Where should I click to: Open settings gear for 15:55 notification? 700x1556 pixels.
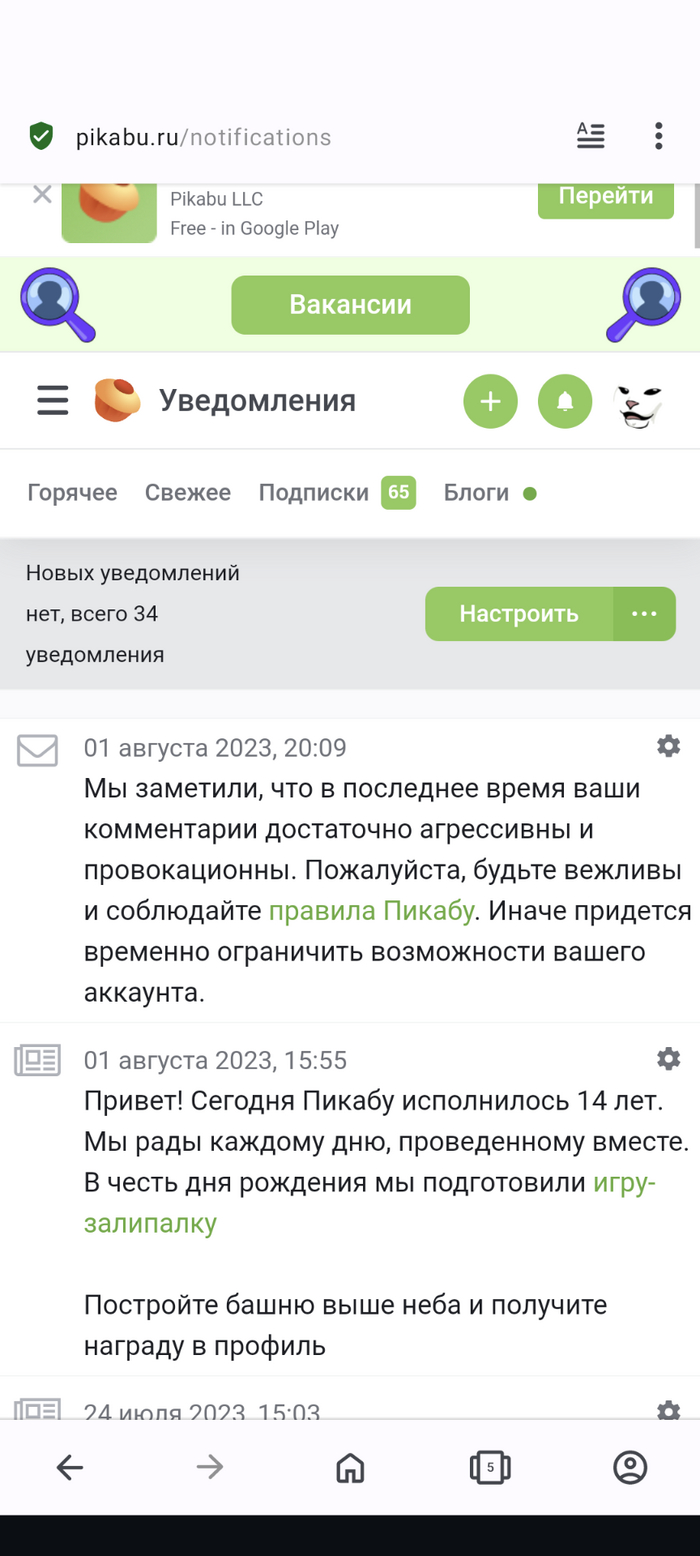pos(668,1058)
